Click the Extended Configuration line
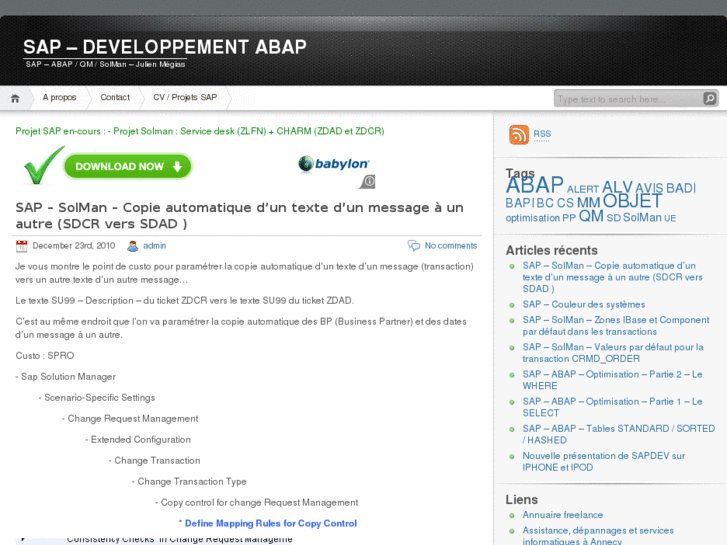This screenshot has width=727, height=545. tap(138, 439)
